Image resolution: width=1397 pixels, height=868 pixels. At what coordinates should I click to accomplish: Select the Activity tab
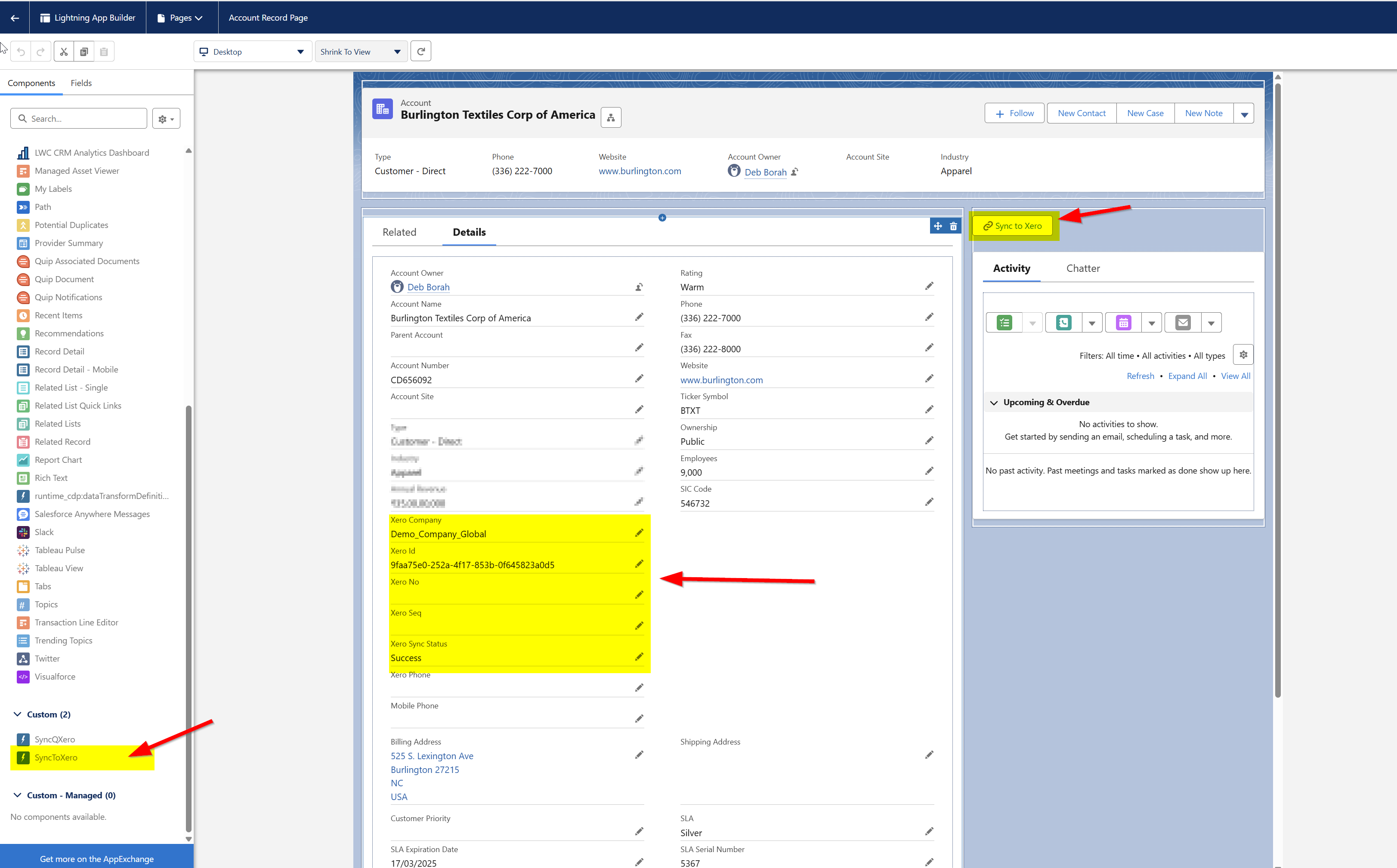click(1011, 268)
